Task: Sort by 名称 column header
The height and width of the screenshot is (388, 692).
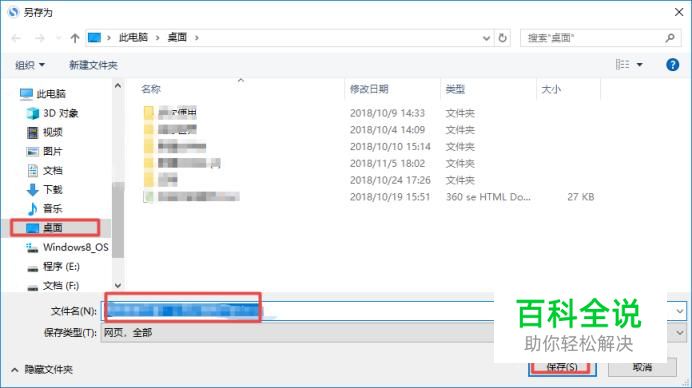Action: tap(150, 89)
